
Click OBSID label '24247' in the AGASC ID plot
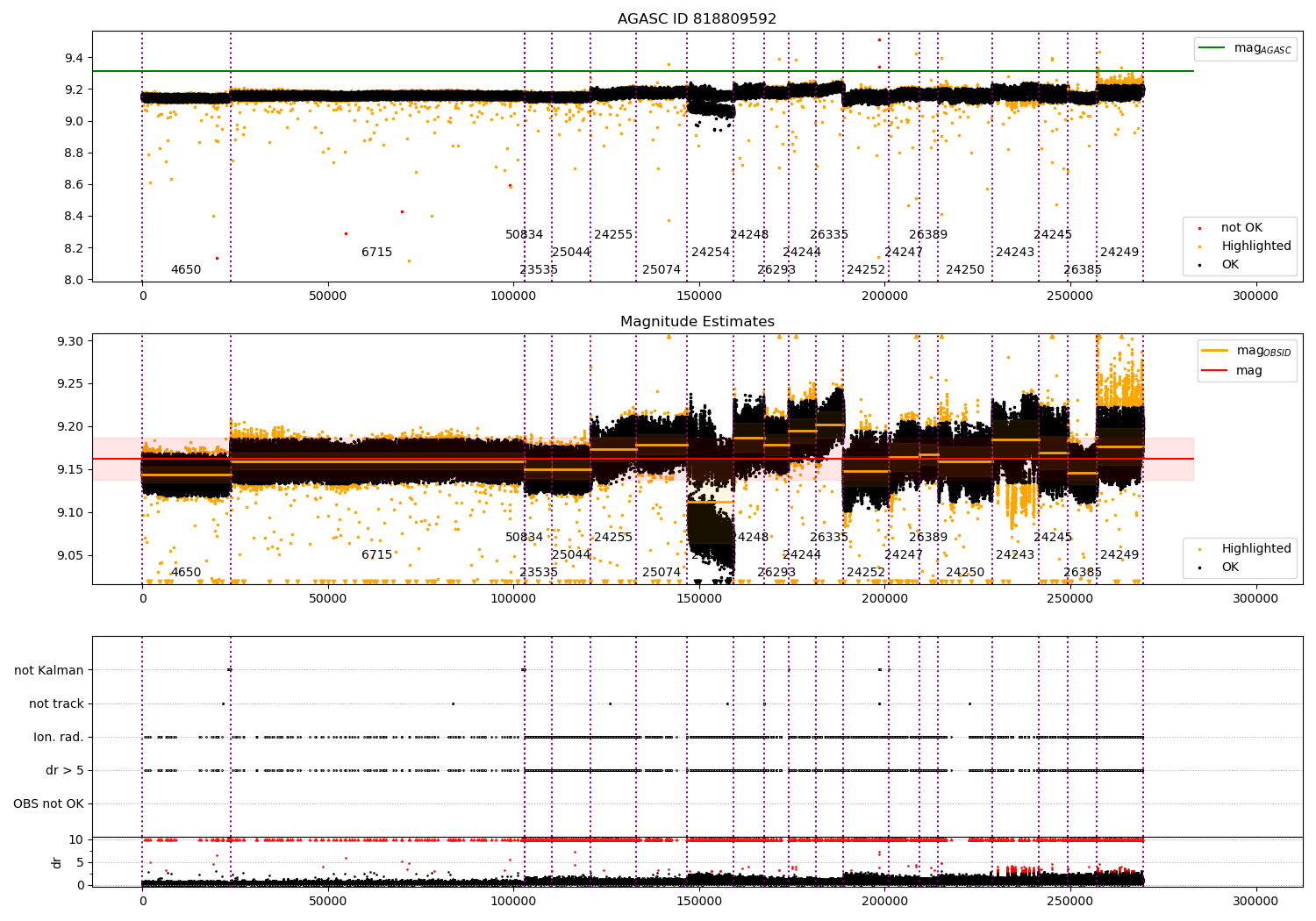[x=904, y=253]
